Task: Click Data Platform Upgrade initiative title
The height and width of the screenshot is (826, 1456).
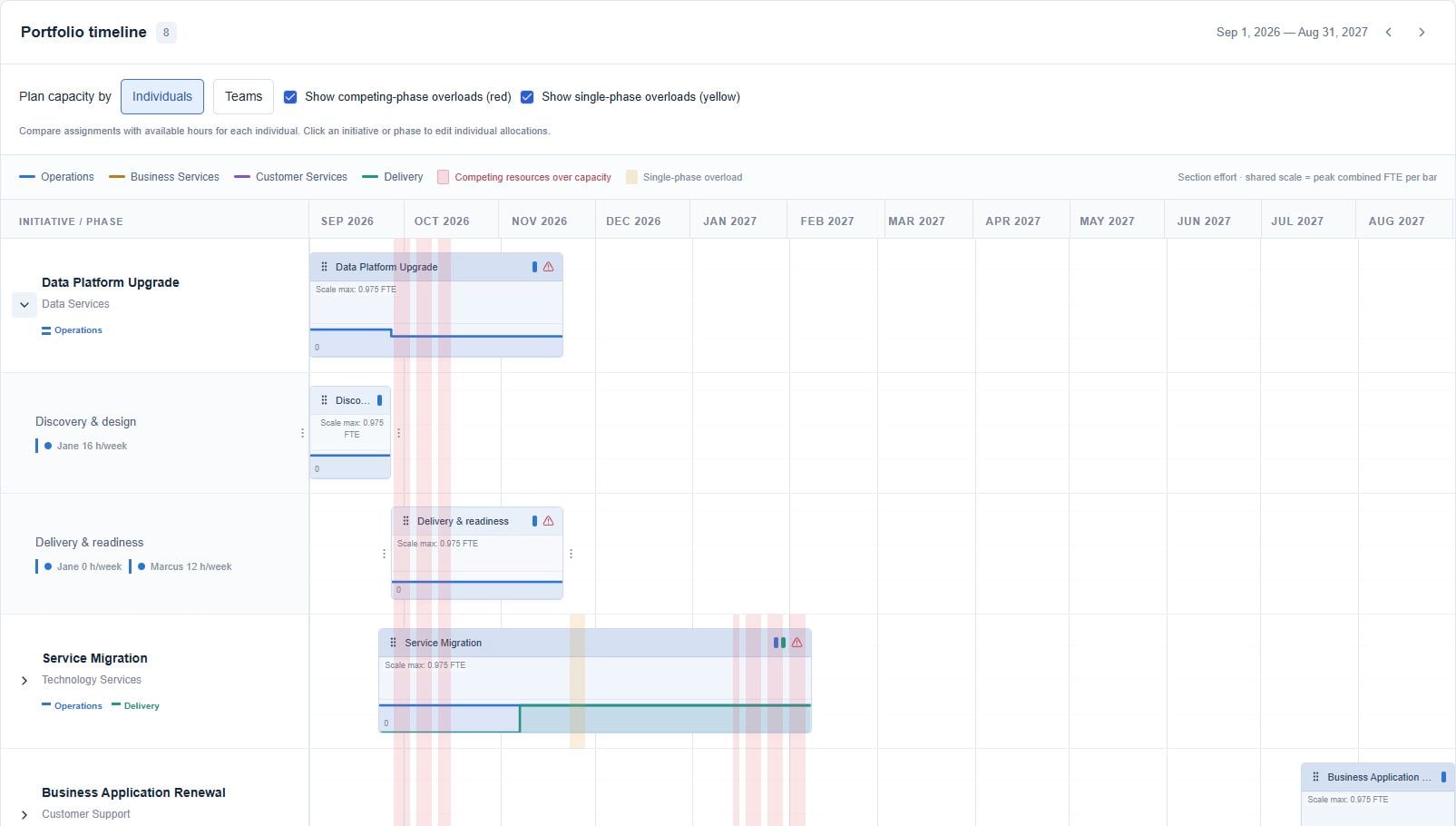Action: tap(111, 282)
